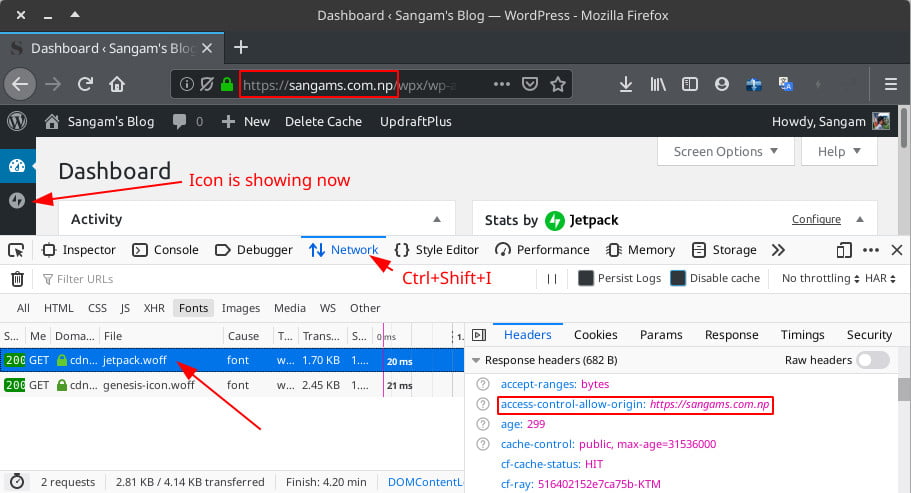Open the Firefox hamburger menu
Image resolution: width=911 pixels, height=493 pixels.
(891, 85)
